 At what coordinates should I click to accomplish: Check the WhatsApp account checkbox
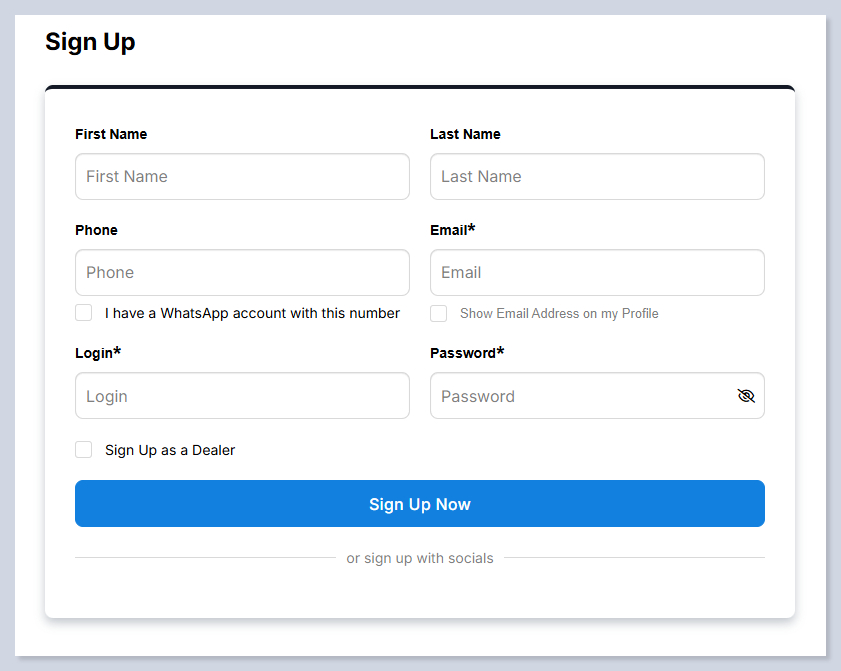(84, 313)
